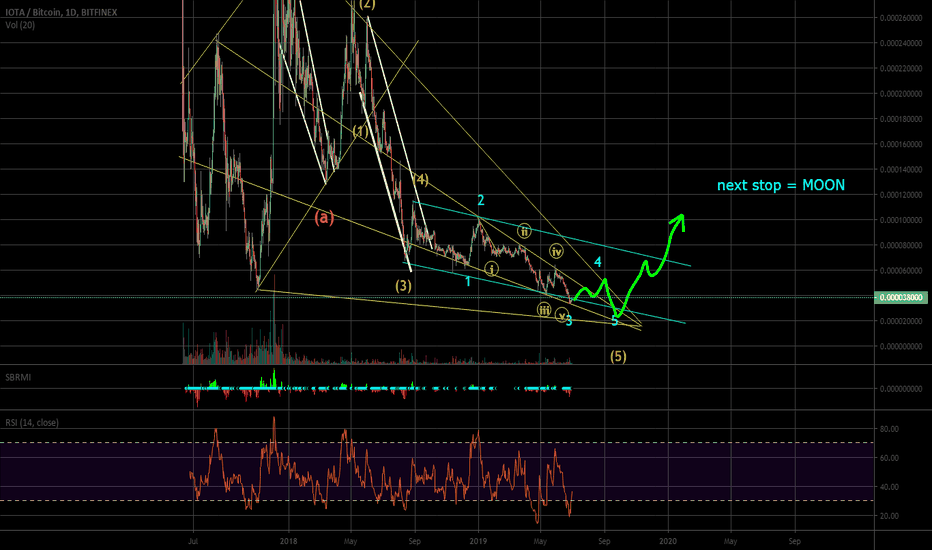Click the cyan 4 wave label
Screen dimensions: 932x550
(x=598, y=262)
